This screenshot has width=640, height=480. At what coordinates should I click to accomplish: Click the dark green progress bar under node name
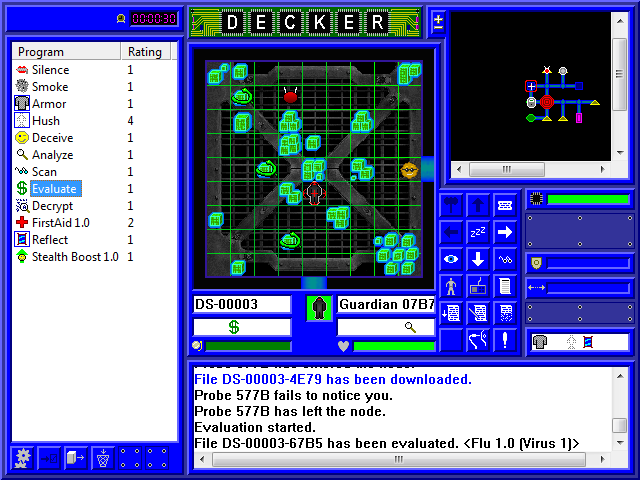pos(248,347)
